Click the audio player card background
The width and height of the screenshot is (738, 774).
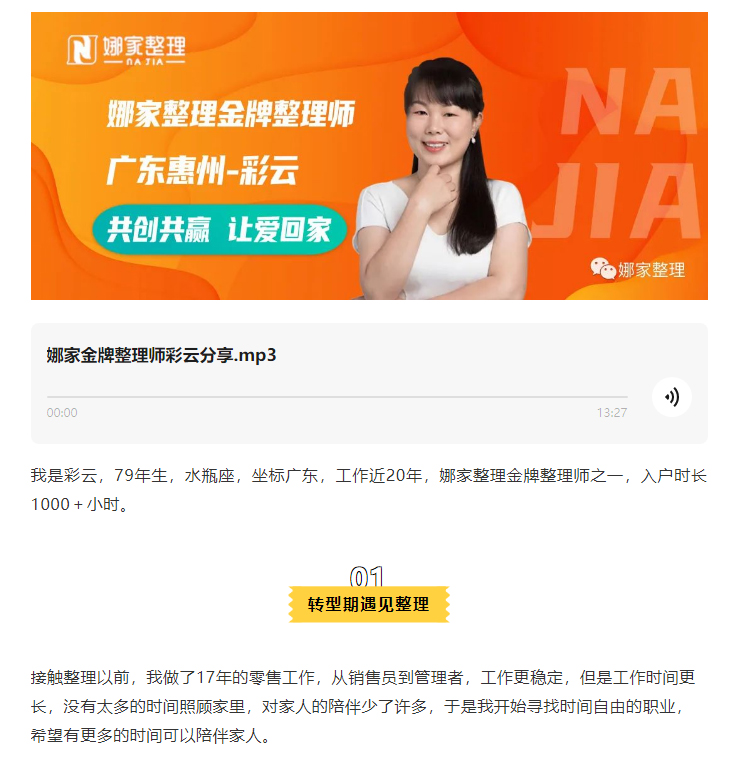369,383
